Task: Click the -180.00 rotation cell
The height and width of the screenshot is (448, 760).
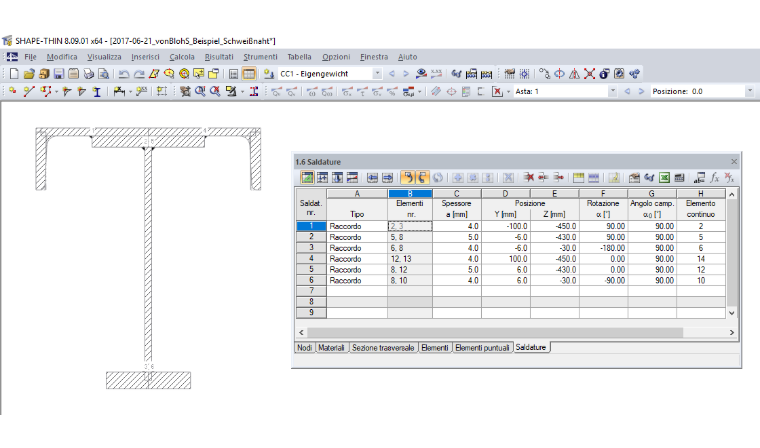Action: (x=603, y=248)
